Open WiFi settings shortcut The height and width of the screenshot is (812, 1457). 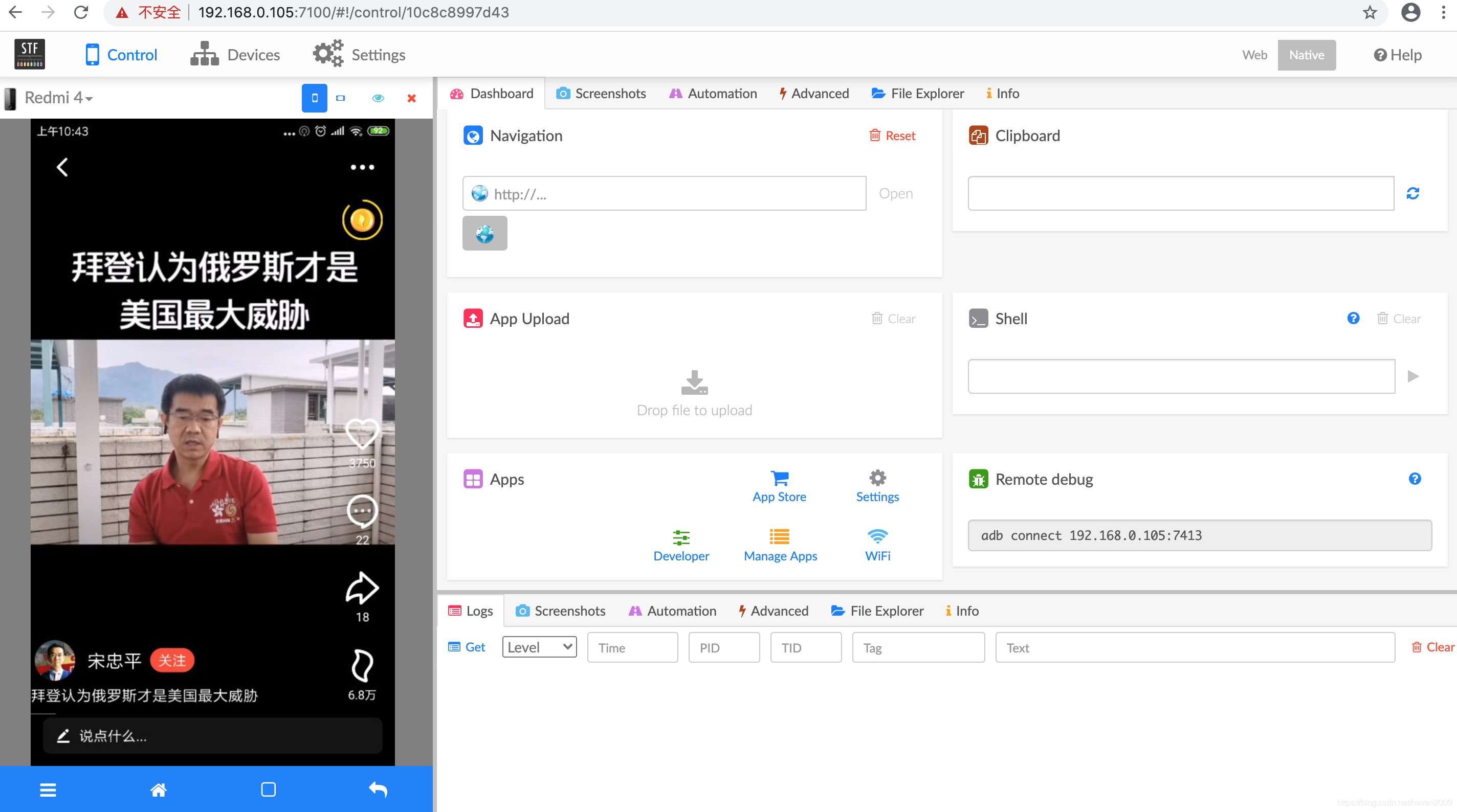(x=877, y=536)
